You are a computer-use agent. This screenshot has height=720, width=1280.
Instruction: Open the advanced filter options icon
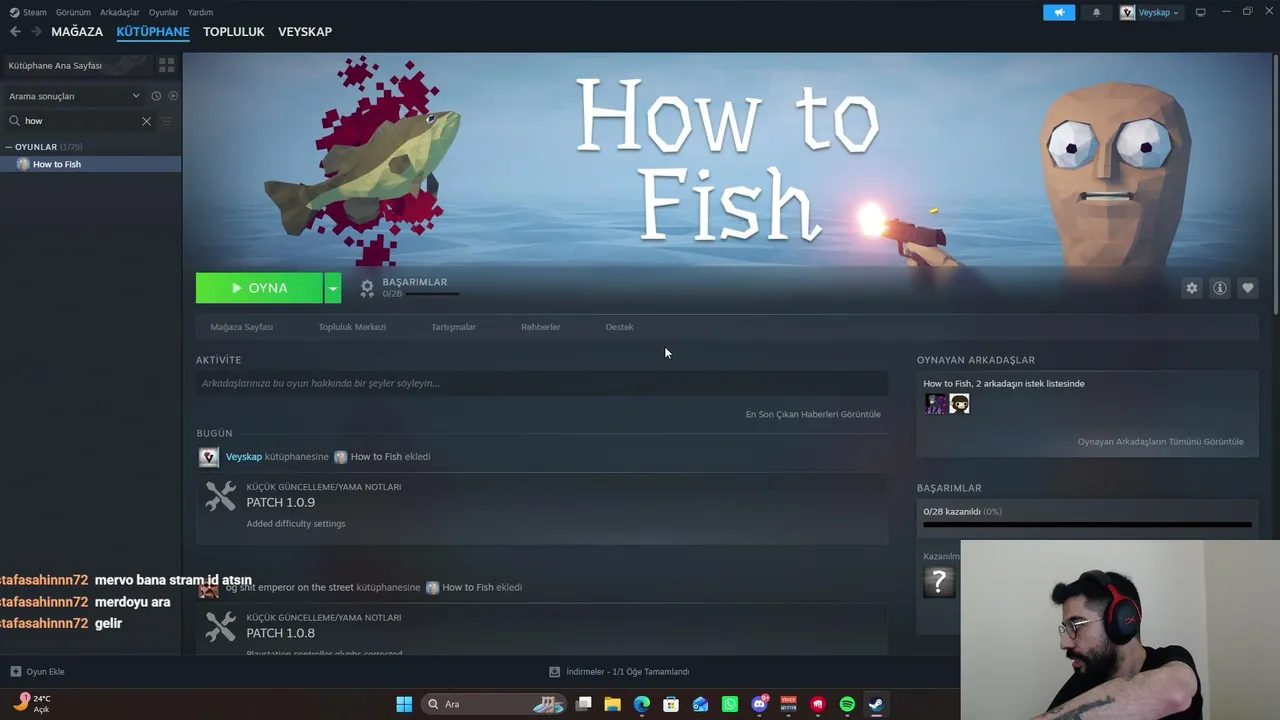tap(167, 121)
